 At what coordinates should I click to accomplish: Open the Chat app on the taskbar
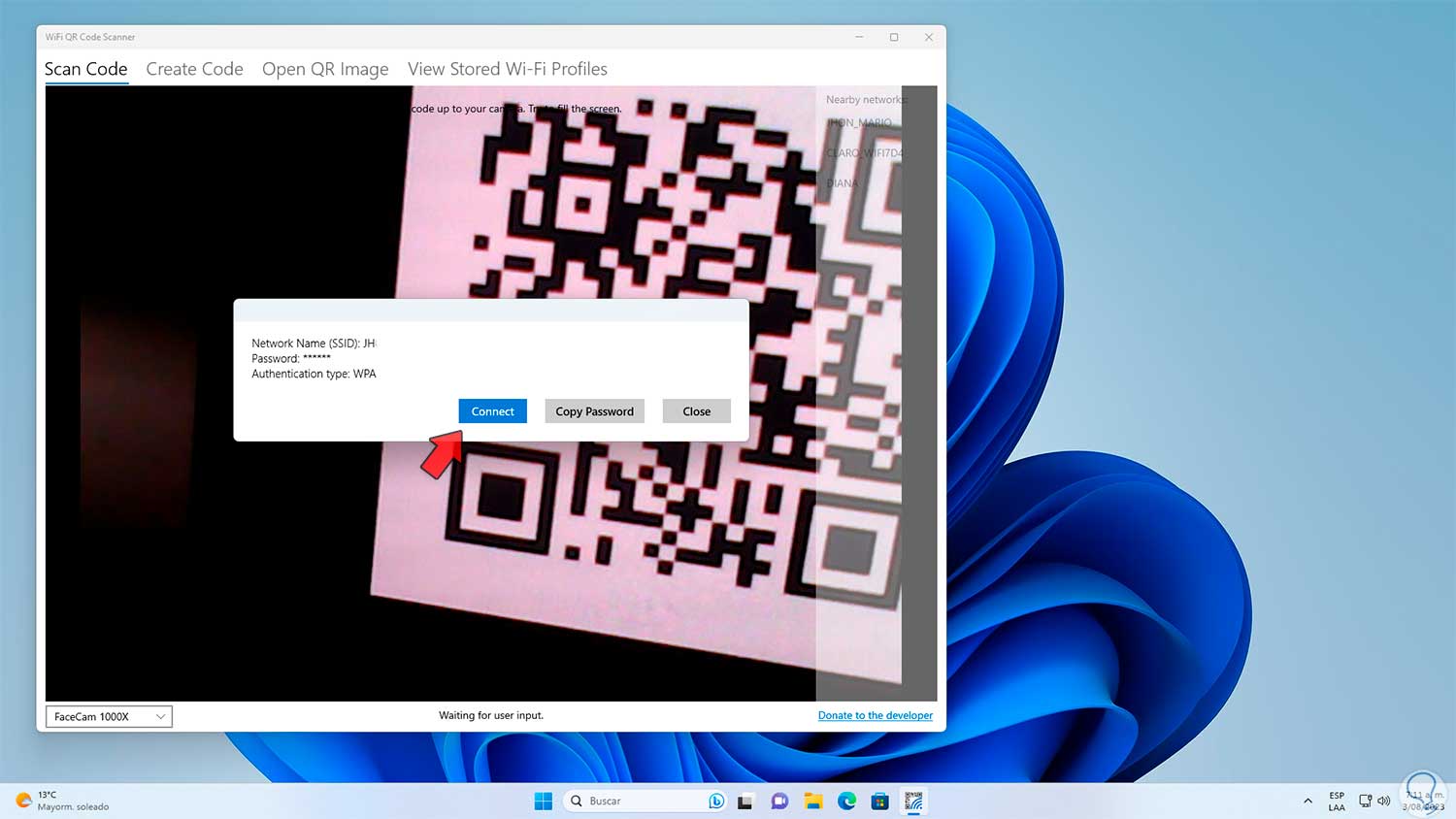point(779,801)
